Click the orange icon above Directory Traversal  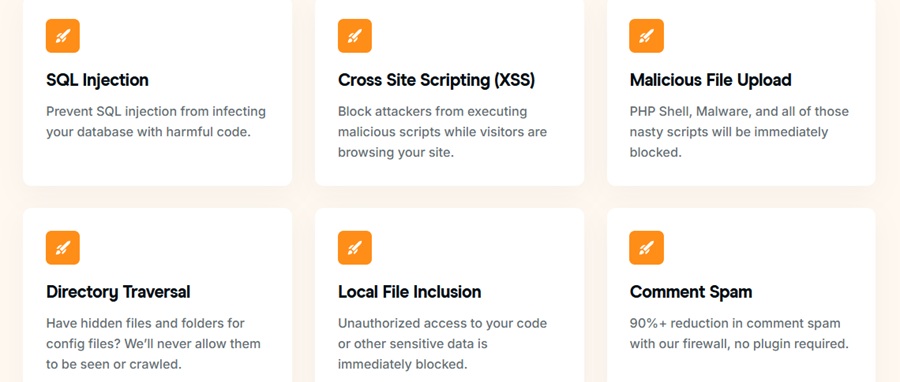(63, 248)
